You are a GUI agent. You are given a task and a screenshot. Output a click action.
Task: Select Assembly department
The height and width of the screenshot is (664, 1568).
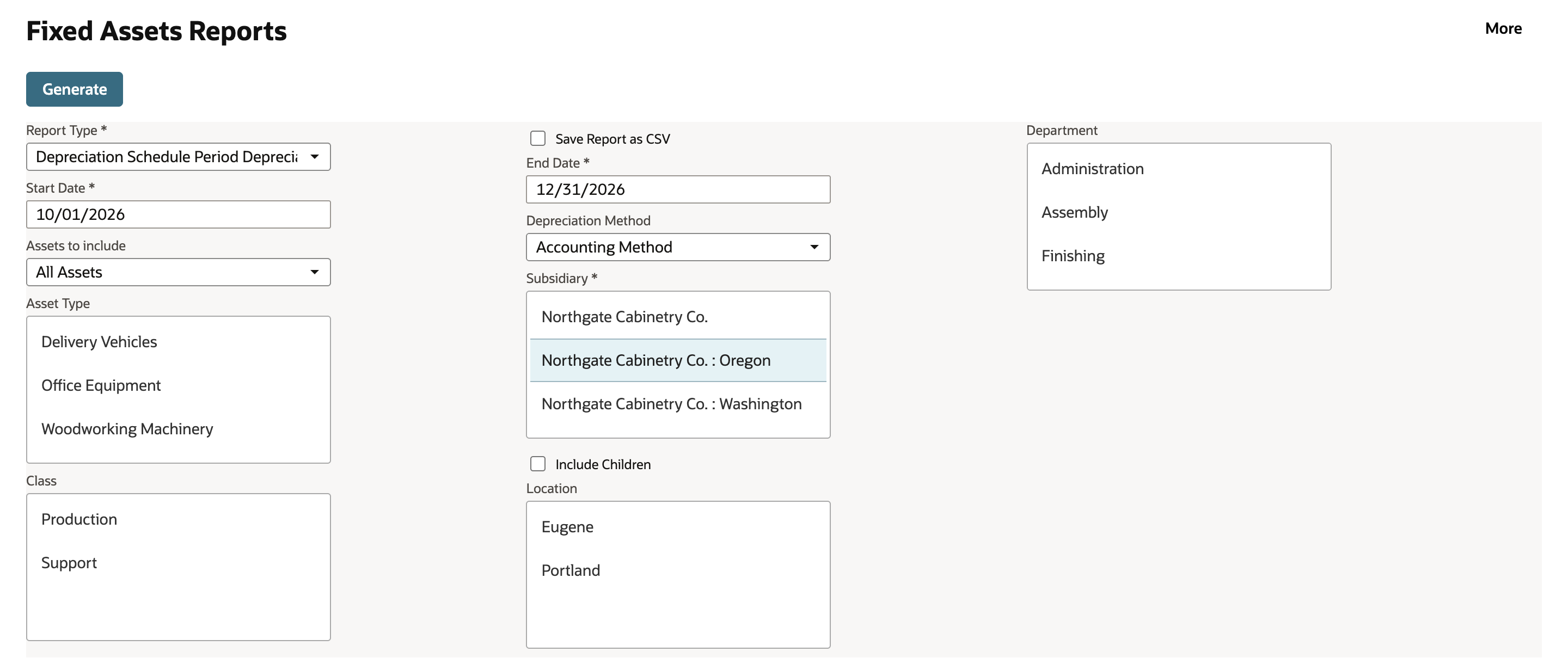pos(1178,212)
